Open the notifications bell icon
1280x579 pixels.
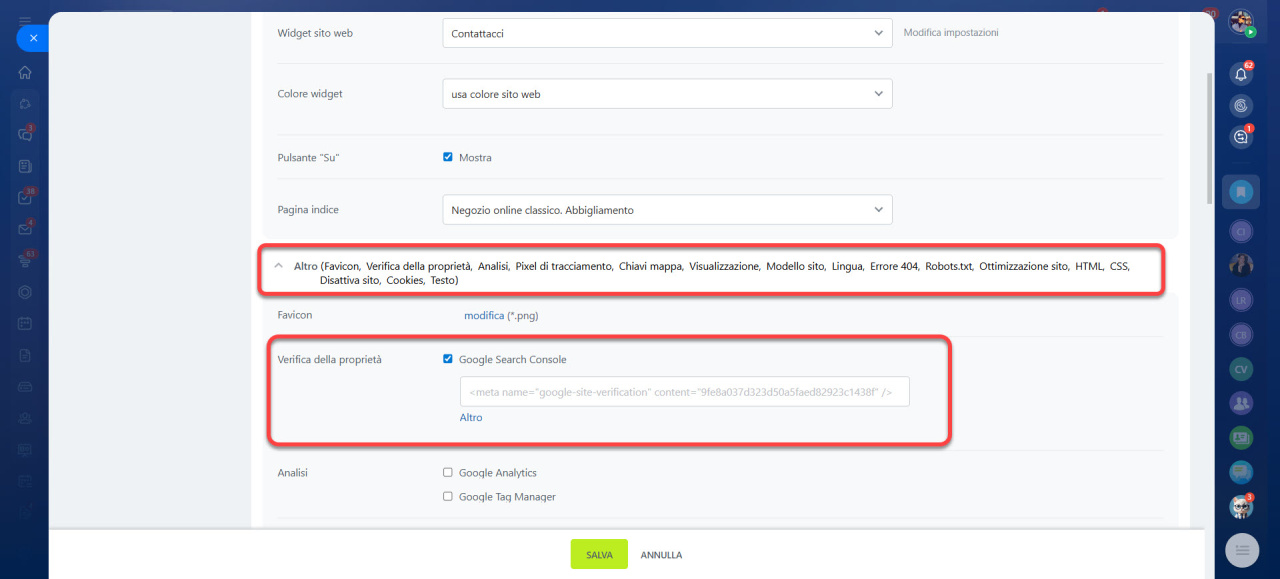pos(1241,74)
